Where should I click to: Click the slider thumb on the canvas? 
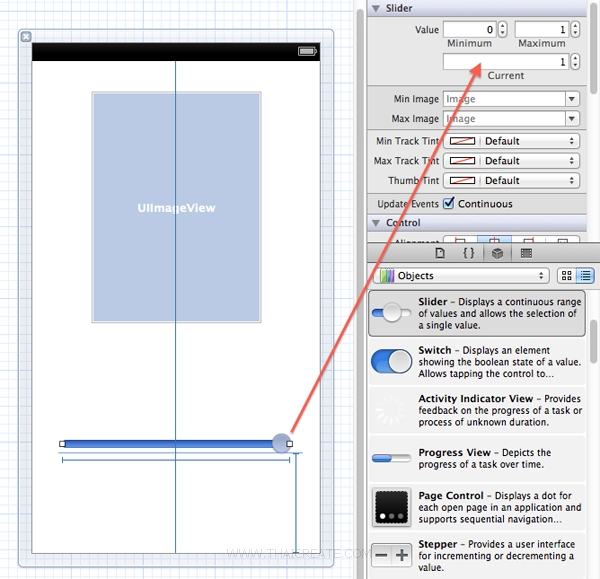pos(281,443)
